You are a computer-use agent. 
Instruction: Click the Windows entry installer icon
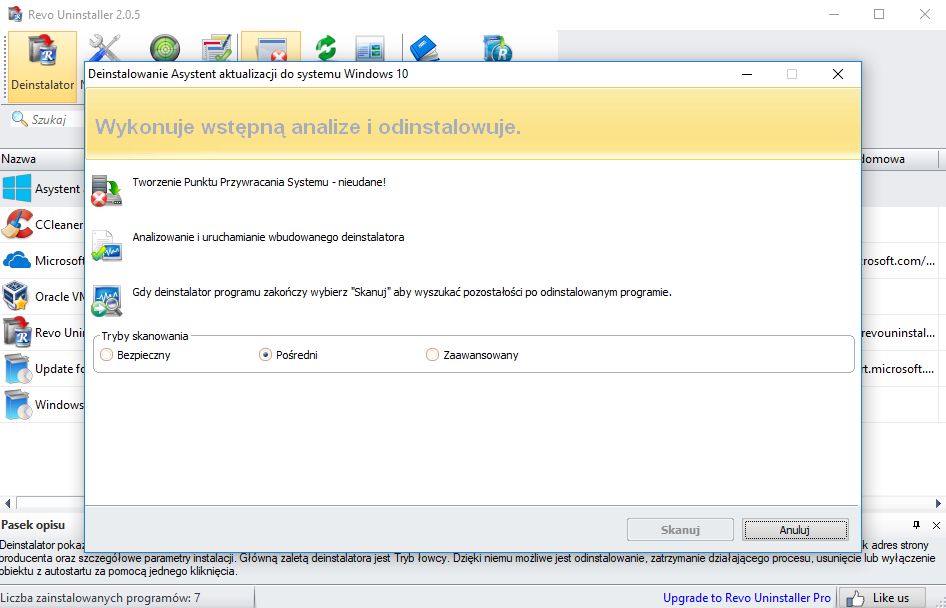point(17,405)
